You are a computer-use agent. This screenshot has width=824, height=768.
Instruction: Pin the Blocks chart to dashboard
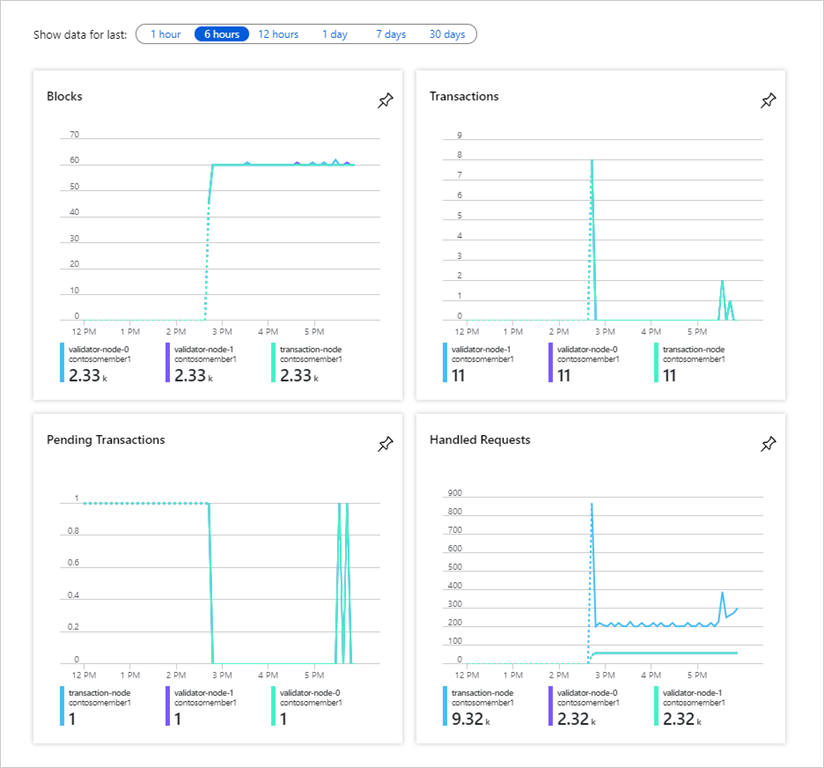(x=385, y=100)
